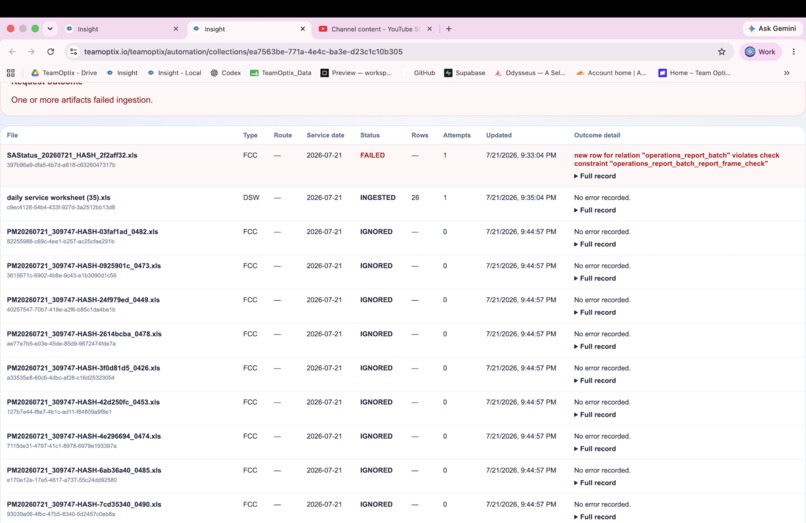Close the first Insight tab

[176, 29]
